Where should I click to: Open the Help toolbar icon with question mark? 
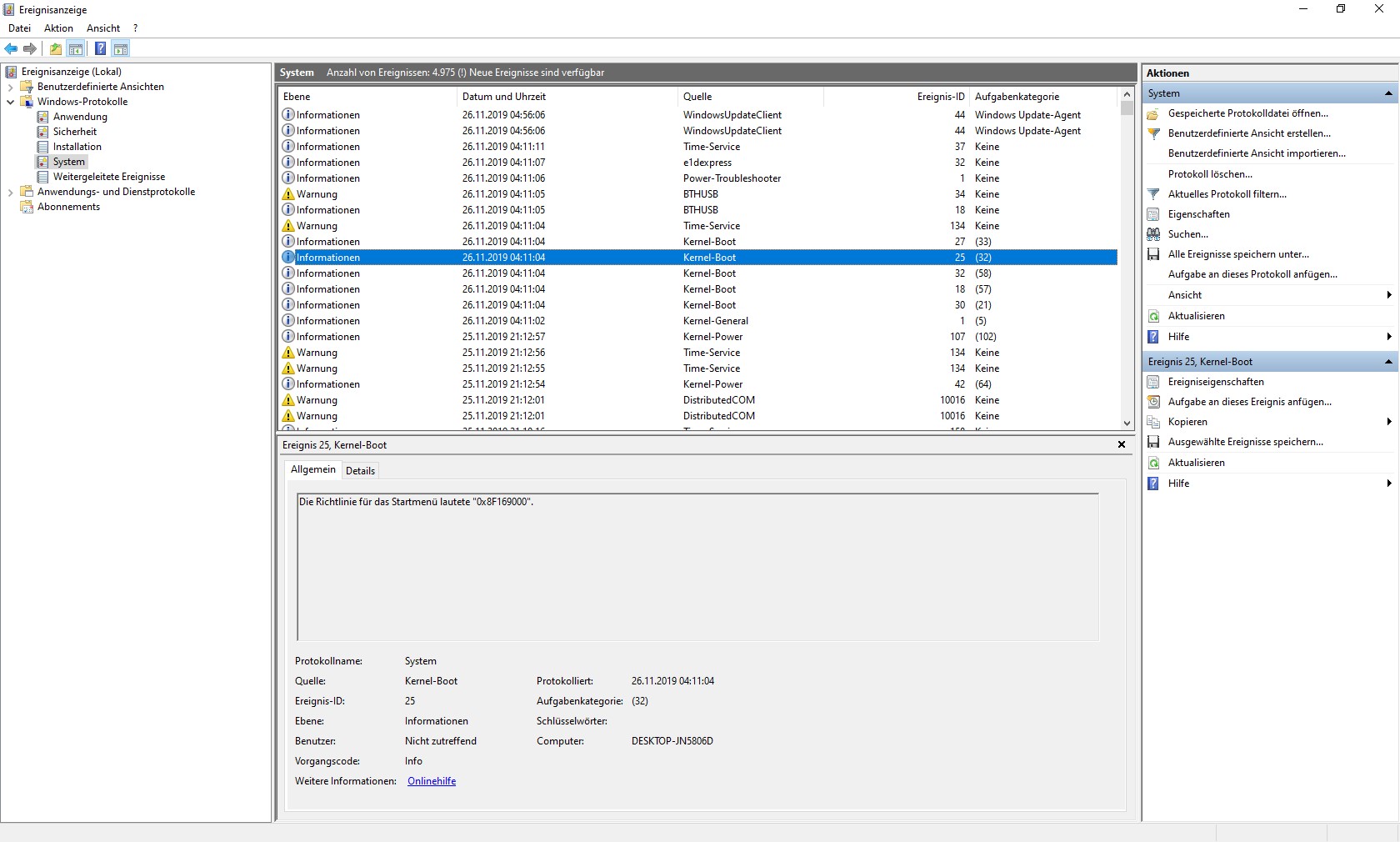100,48
